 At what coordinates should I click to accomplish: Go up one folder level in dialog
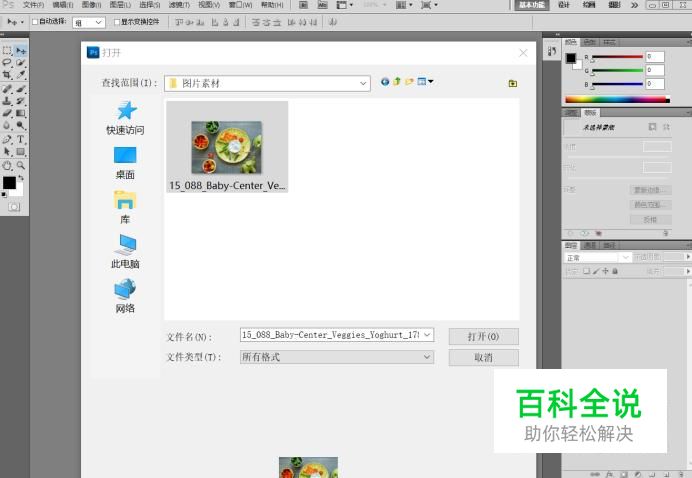(x=397, y=81)
